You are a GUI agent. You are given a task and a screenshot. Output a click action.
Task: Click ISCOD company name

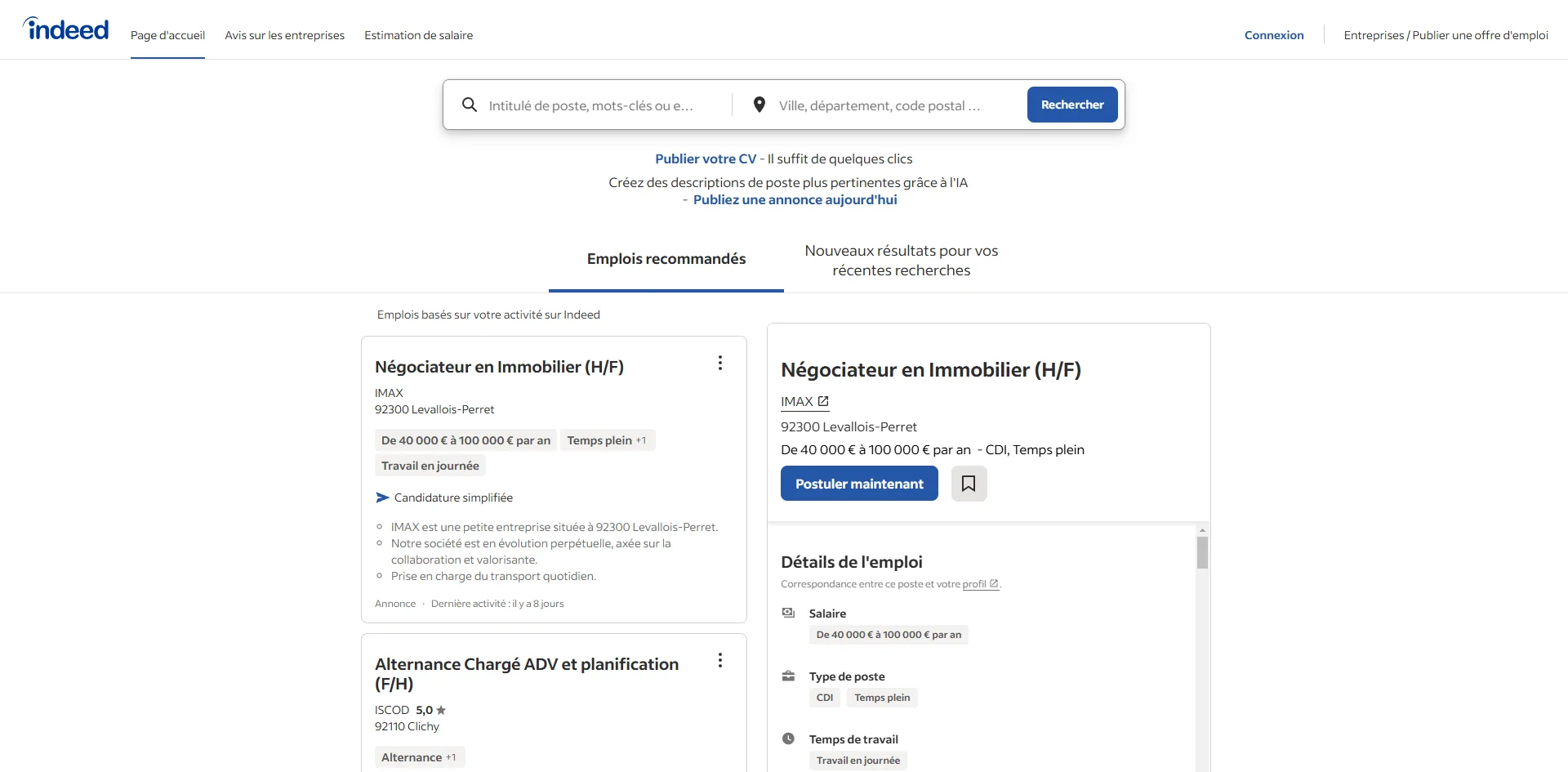(x=392, y=710)
